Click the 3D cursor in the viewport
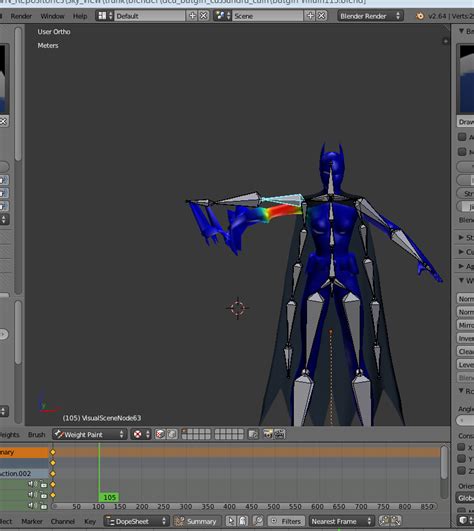Image resolution: width=474 pixels, height=531 pixels. 238,308
